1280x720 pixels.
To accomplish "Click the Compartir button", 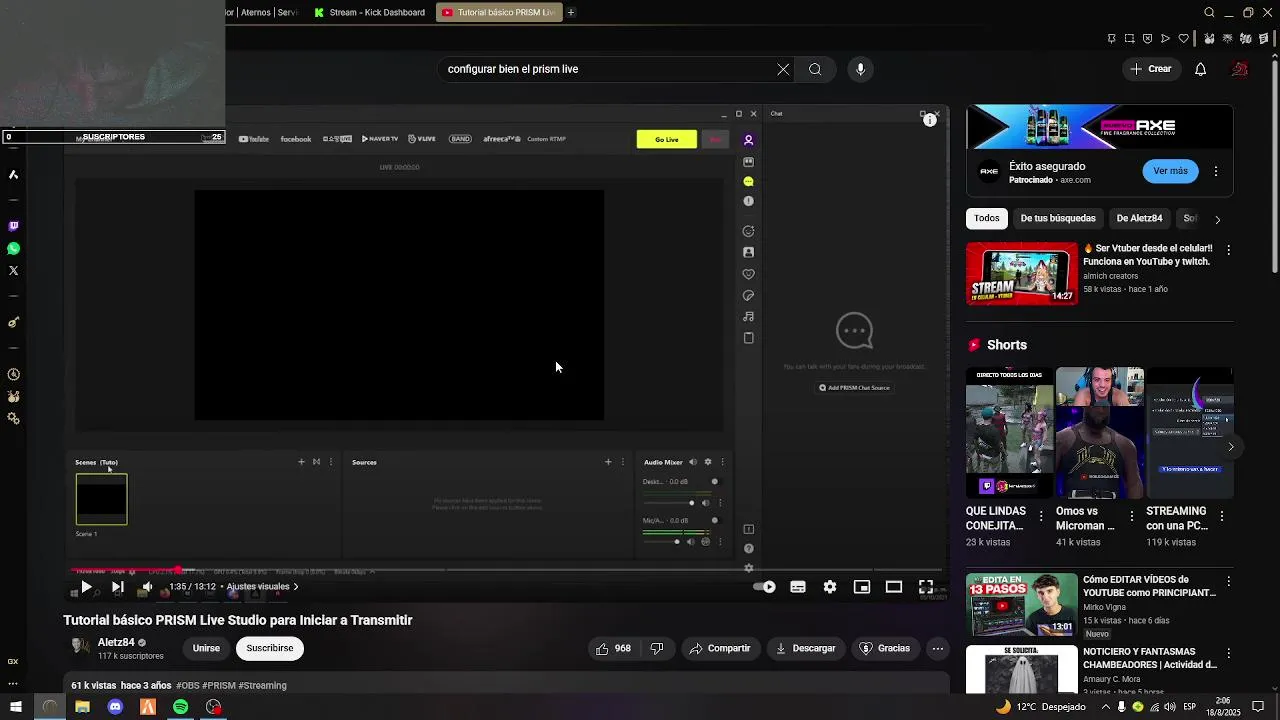I will (x=720, y=648).
